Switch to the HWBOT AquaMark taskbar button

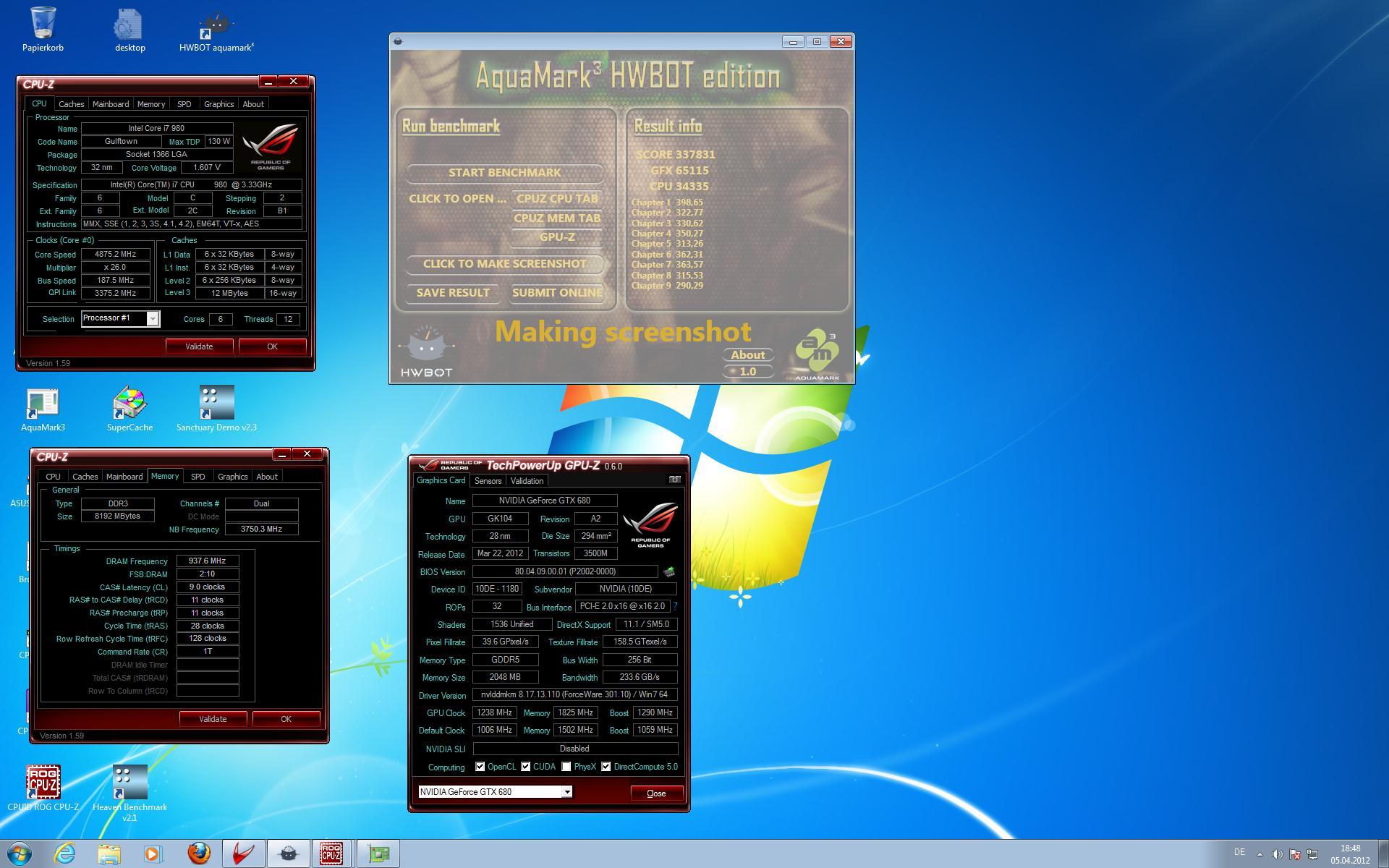(x=288, y=854)
